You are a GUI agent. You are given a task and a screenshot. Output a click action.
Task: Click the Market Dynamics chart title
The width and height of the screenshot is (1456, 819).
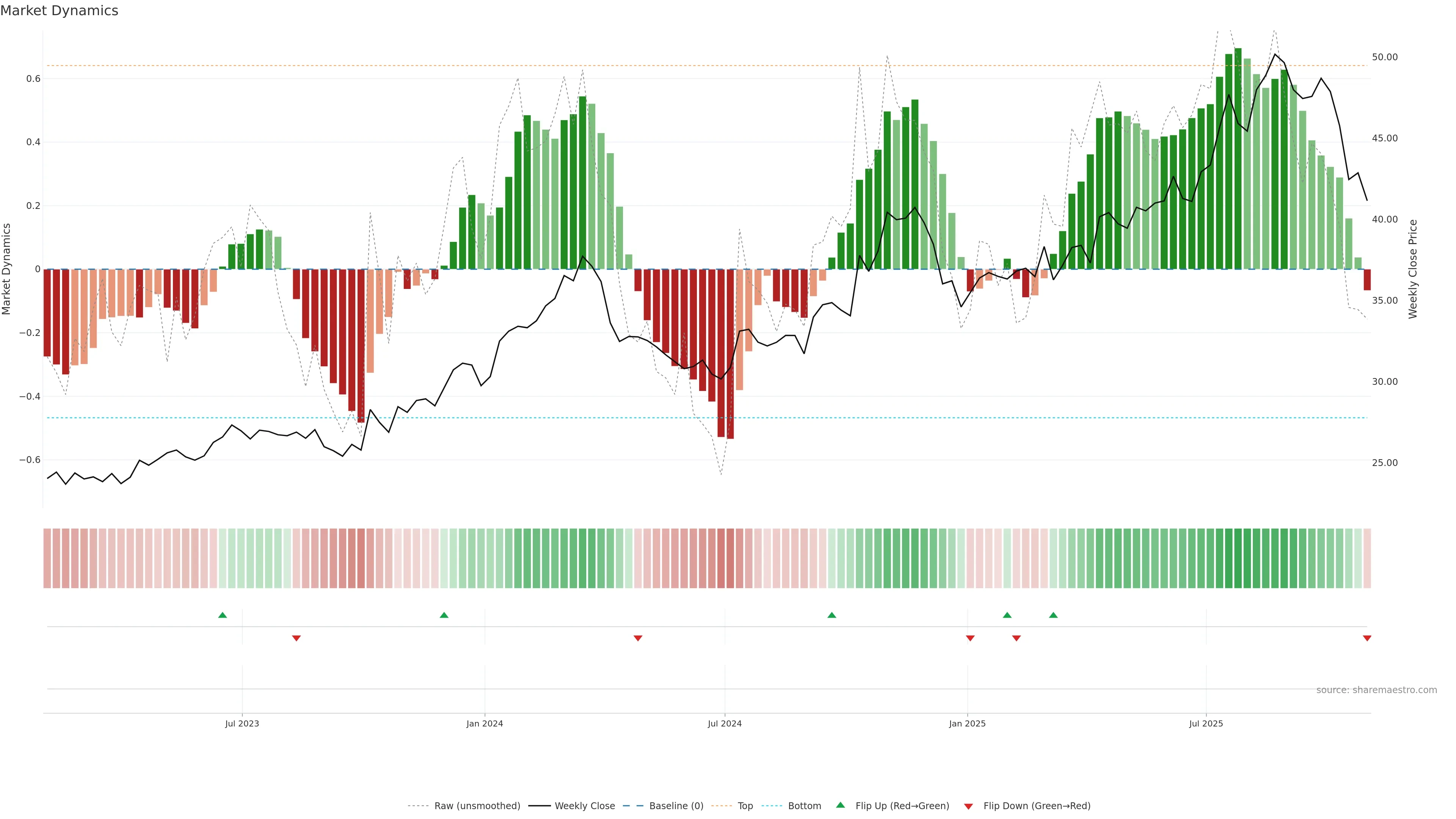tap(60, 11)
